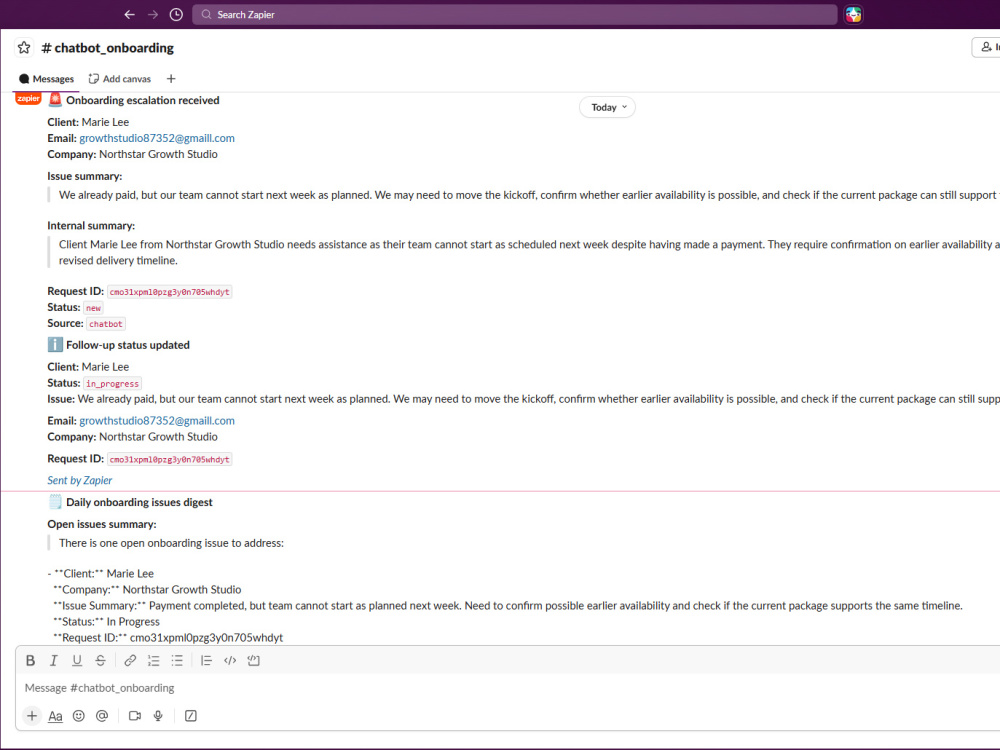Image resolution: width=1000 pixels, height=750 pixels.
Task: Click 'There is one open onboarding issue' text
Action: click(172, 543)
